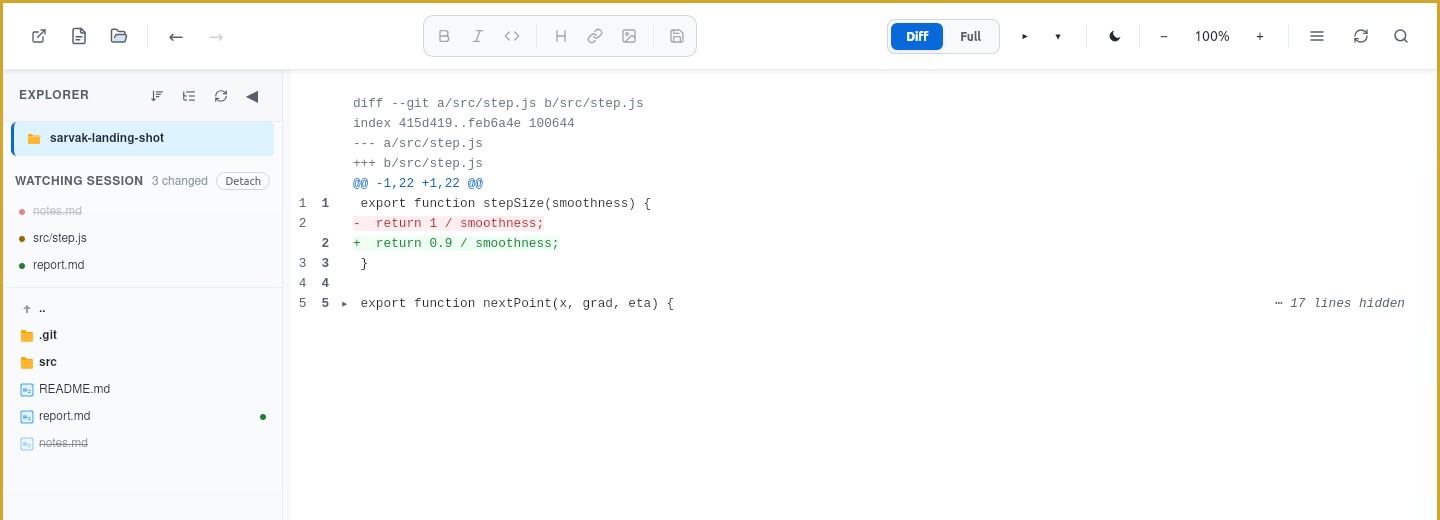Insert a hyperlink
The width and height of the screenshot is (1440, 520).
coord(595,36)
